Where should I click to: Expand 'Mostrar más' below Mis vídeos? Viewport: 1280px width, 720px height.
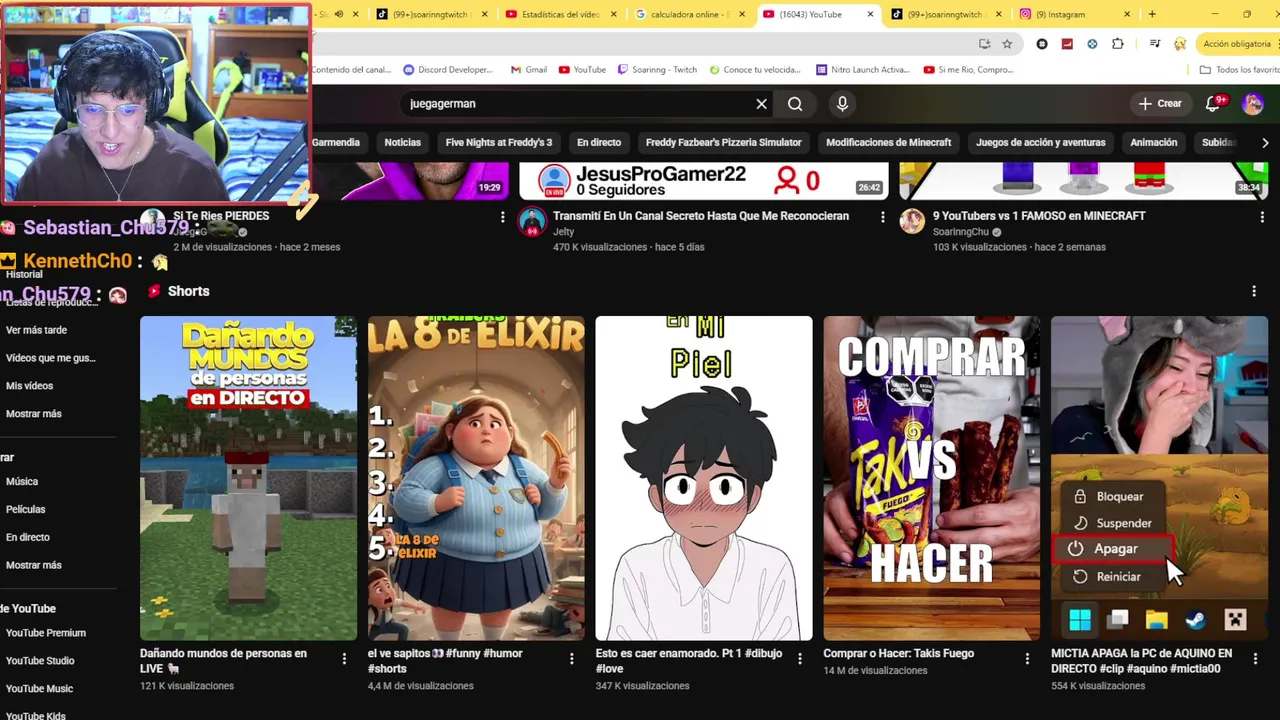(34, 414)
